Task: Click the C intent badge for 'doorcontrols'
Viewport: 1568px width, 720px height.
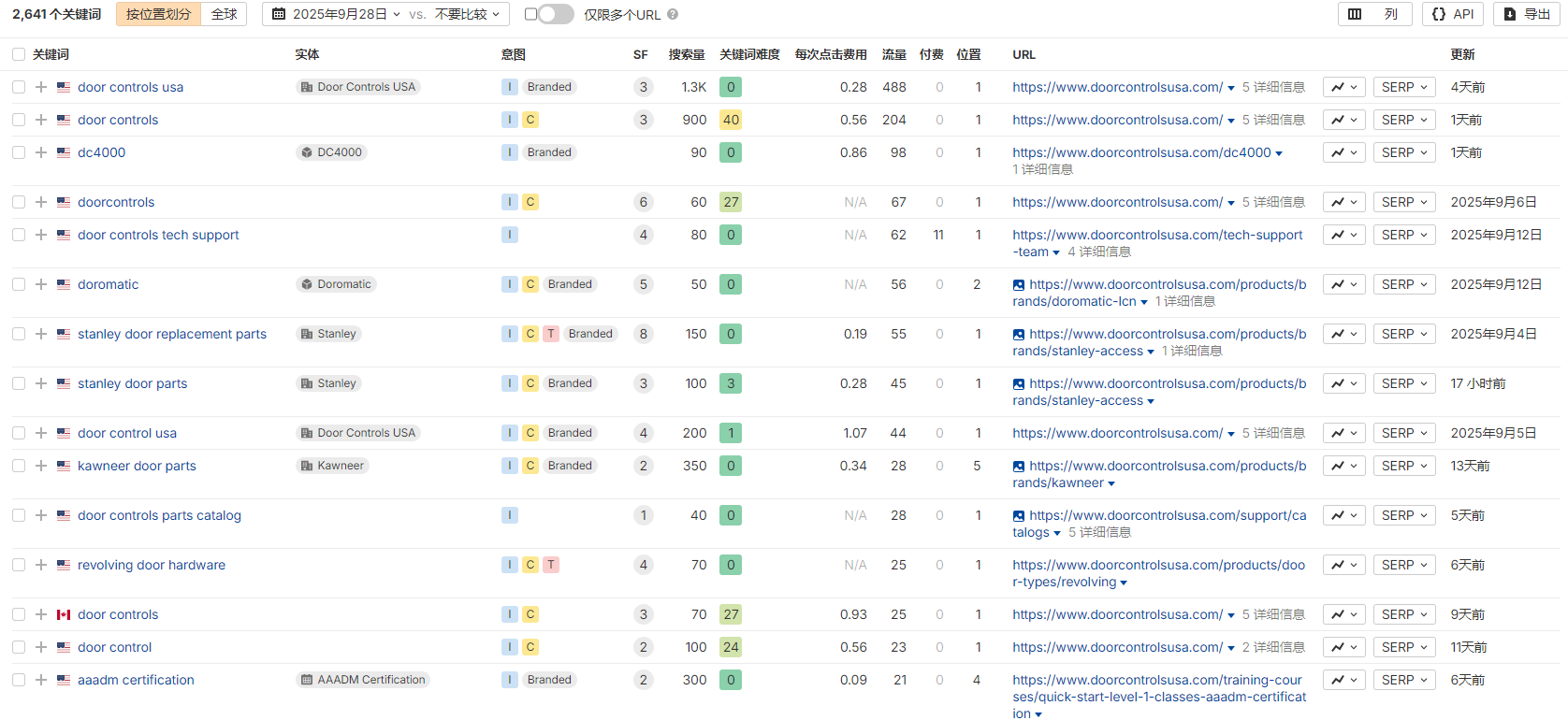Action: (x=530, y=202)
